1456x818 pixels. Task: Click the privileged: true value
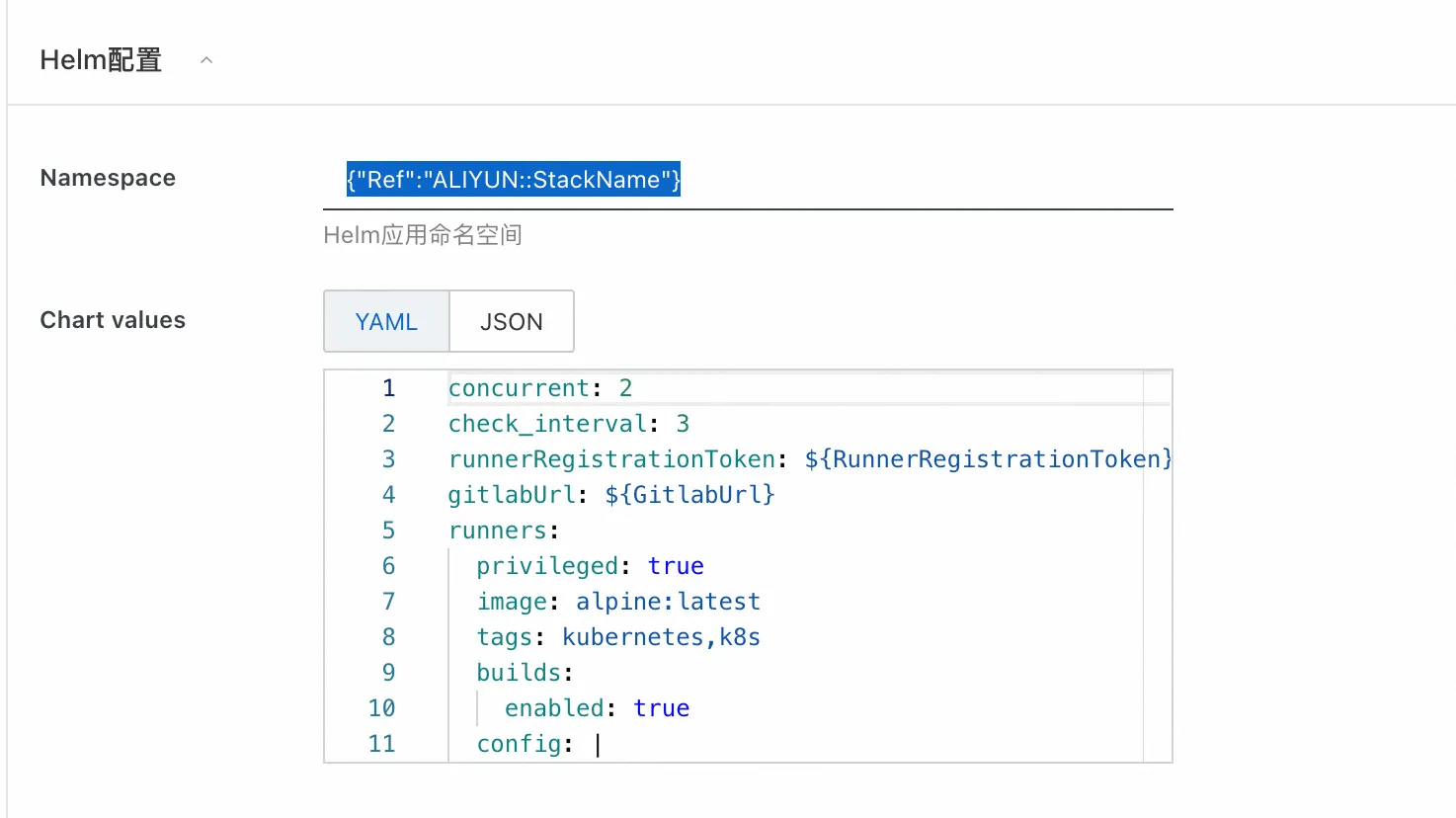point(676,565)
